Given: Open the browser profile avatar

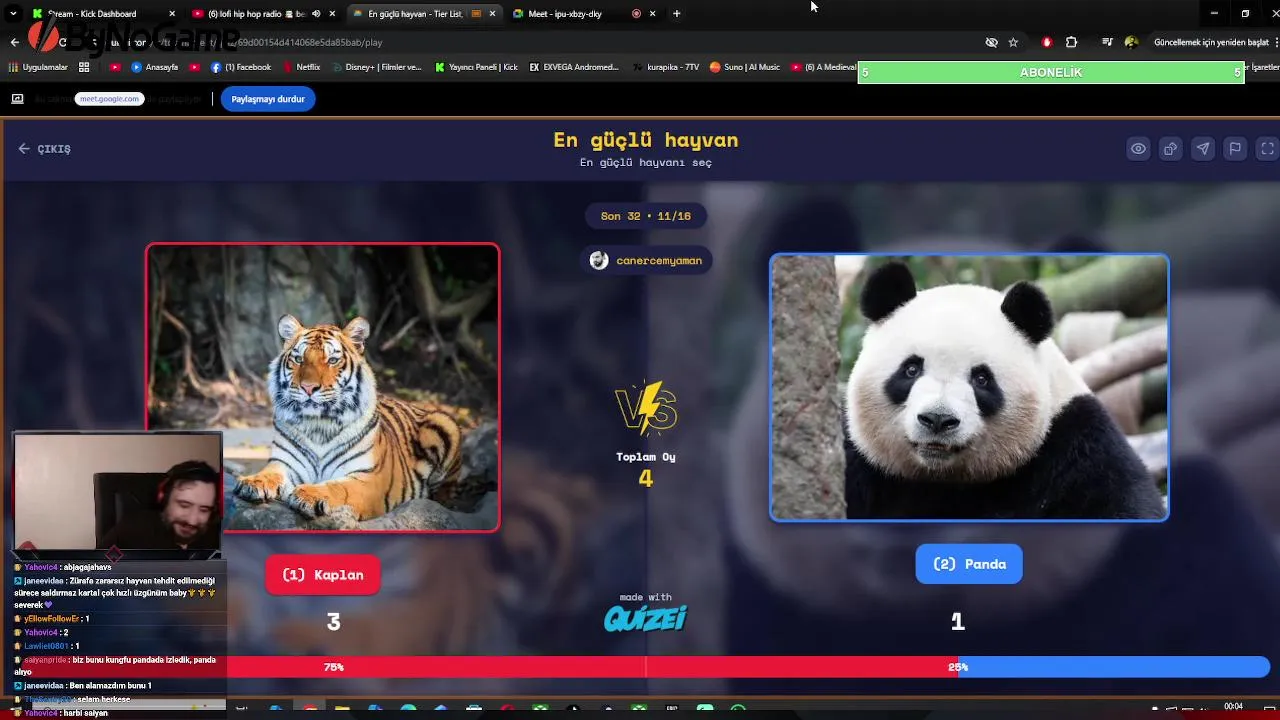Looking at the screenshot, I should tap(1131, 42).
